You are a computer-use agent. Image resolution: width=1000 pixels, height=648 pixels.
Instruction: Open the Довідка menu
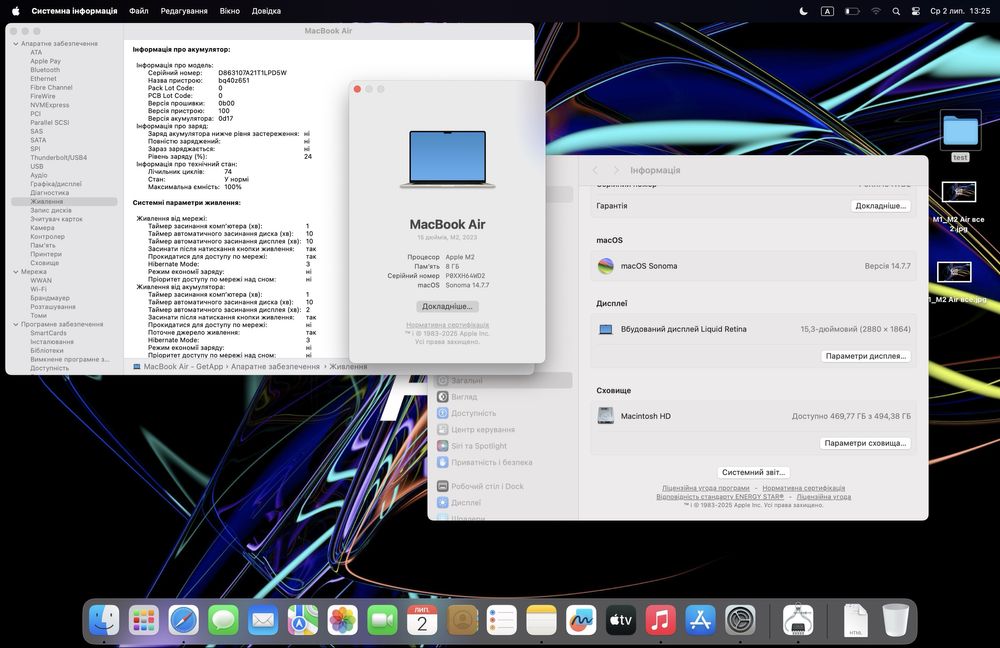coord(266,11)
